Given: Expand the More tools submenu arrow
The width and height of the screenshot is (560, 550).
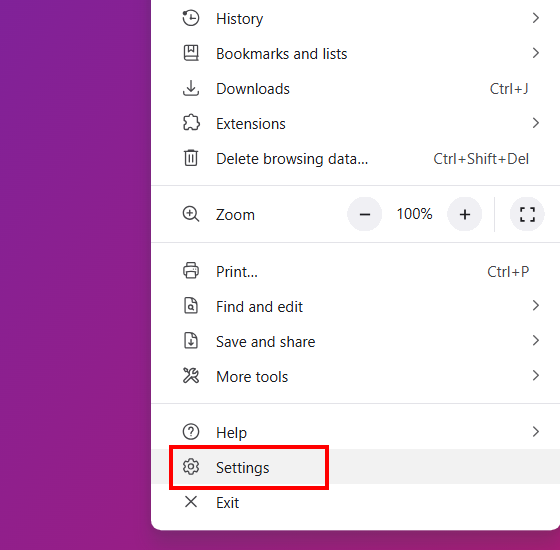Looking at the screenshot, I should (x=535, y=375).
